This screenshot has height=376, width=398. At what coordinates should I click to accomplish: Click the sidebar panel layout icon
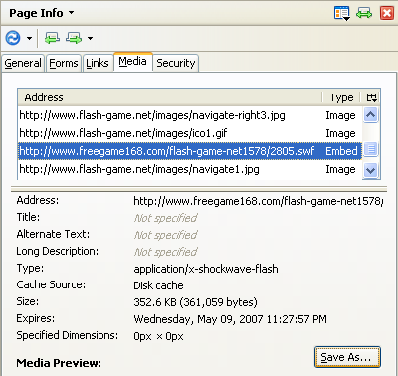[x=341, y=13]
